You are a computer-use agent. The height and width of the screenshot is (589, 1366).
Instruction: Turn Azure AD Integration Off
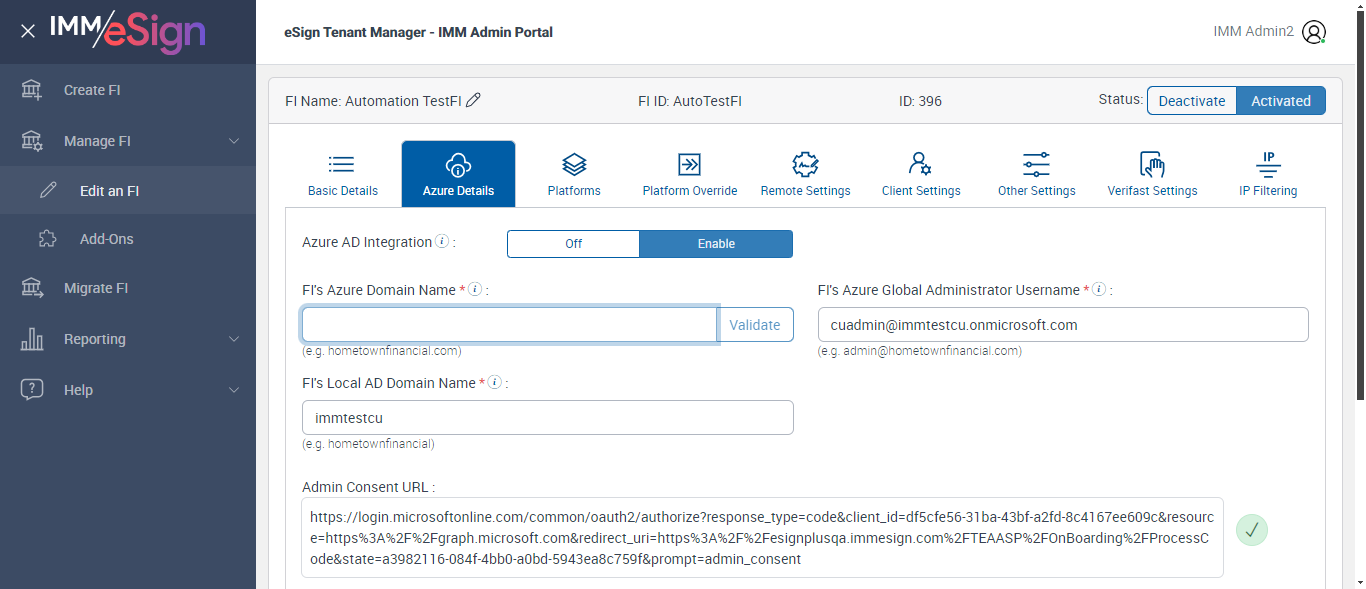573,244
